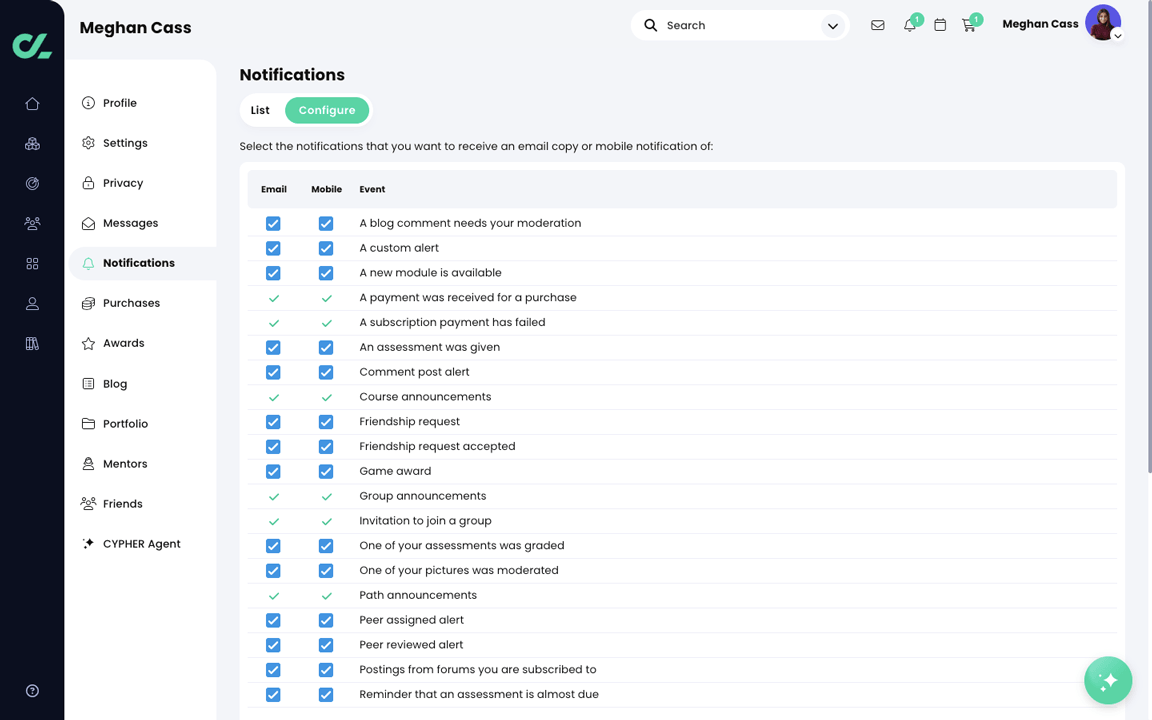
Task: Toggle Mobile for Friendship request
Action: [326, 422]
